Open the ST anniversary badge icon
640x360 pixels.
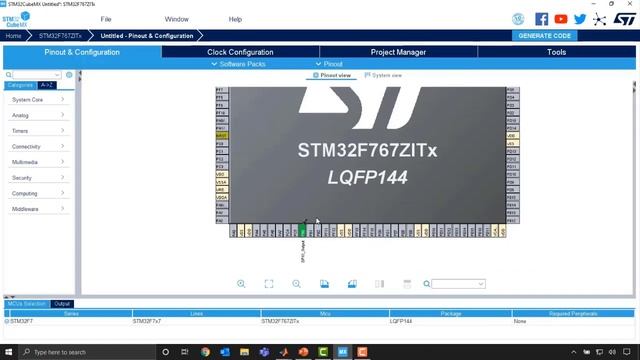(x=518, y=19)
